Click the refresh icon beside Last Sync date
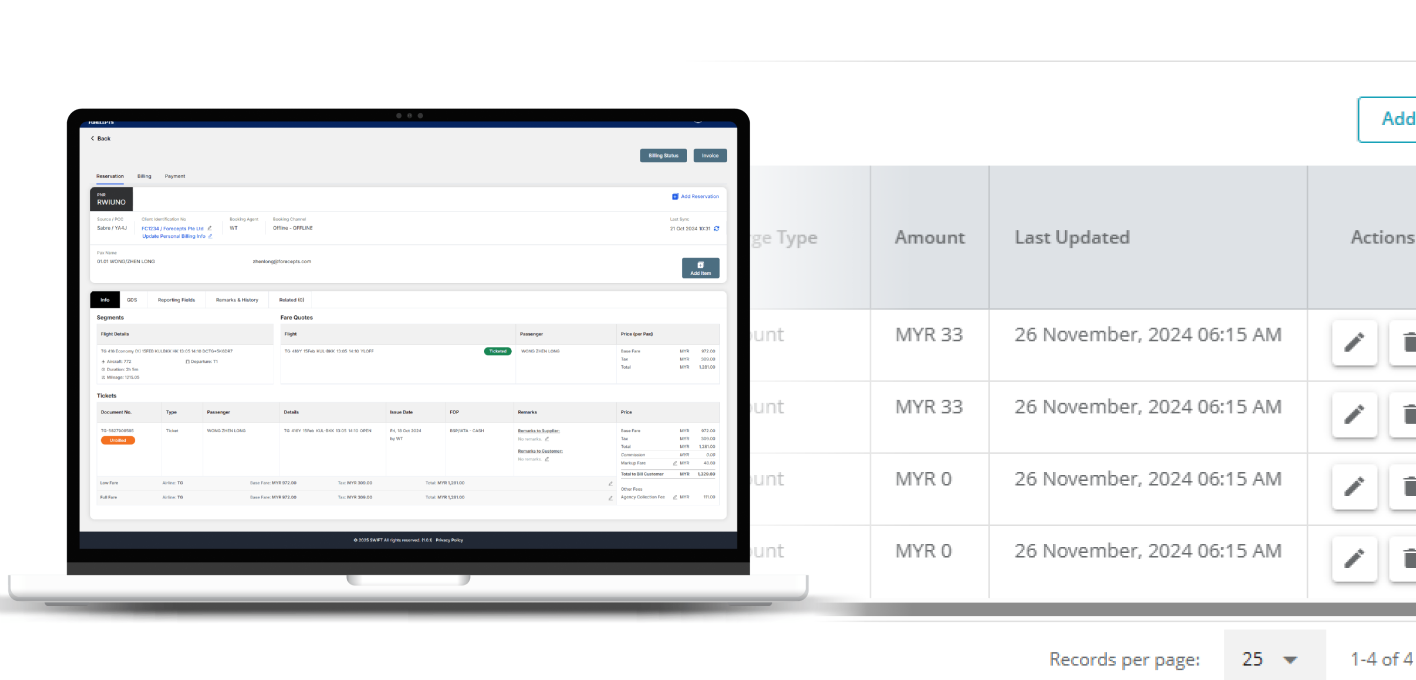Viewport: 1416px width, 680px height. 716,228
